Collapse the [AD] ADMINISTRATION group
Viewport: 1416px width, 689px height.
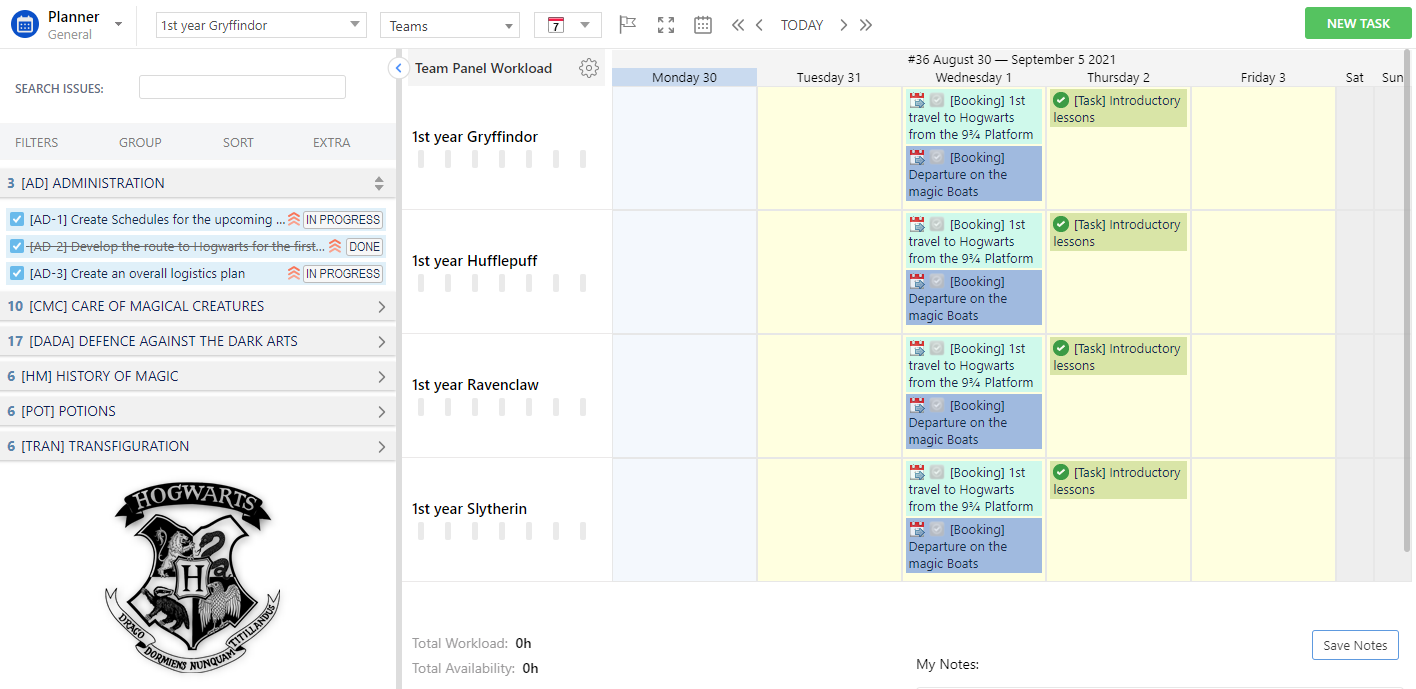click(x=379, y=183)
